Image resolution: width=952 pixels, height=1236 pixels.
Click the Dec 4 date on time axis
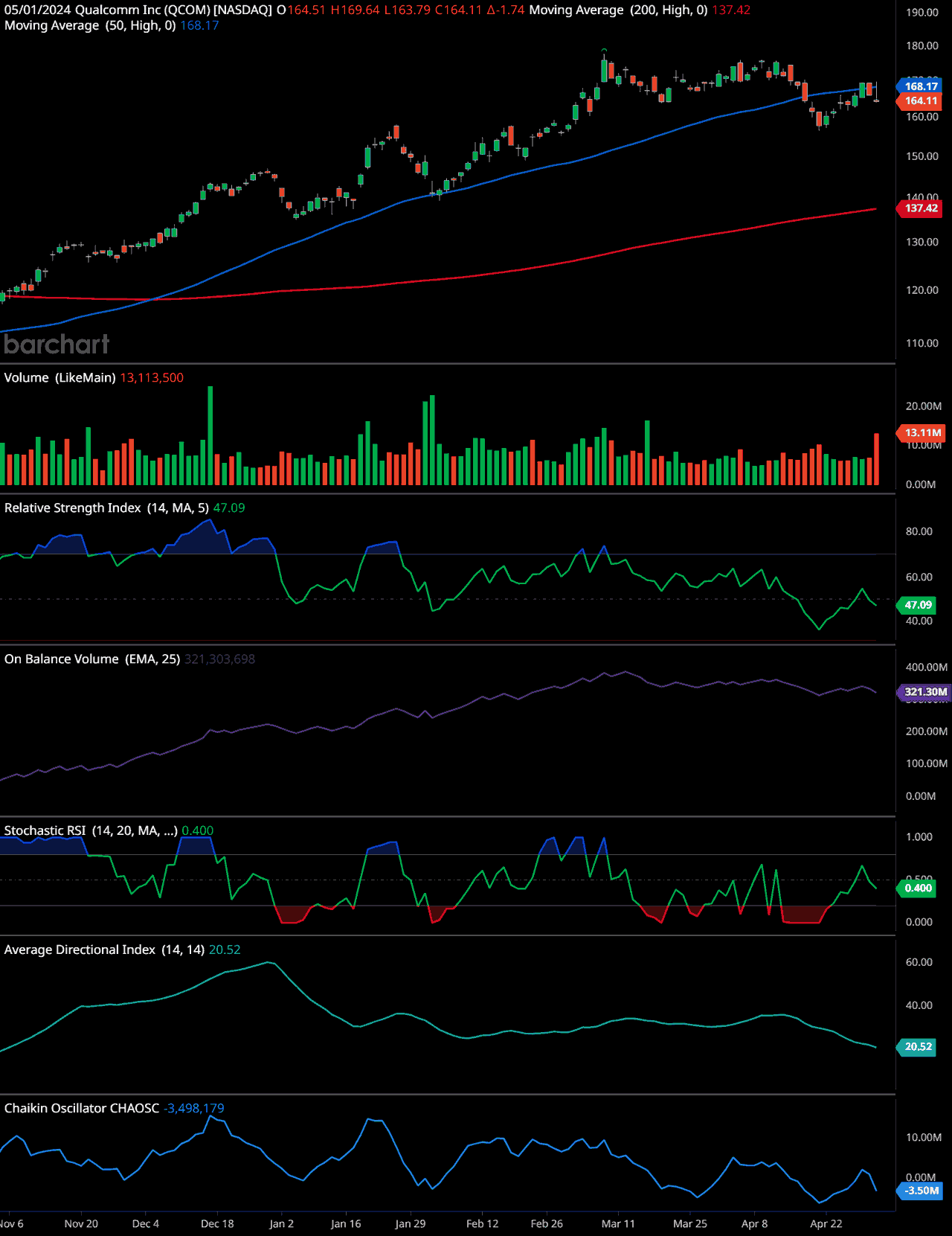(146, 1223)
